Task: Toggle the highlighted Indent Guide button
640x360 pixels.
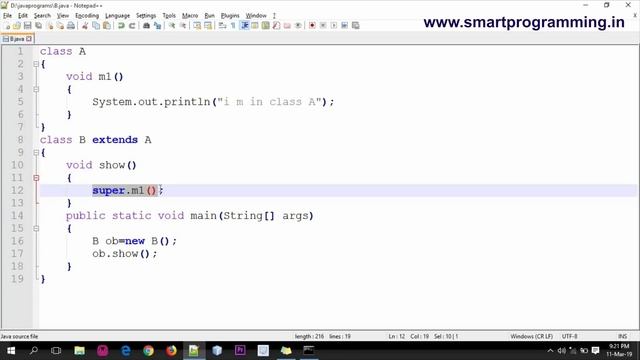Action: [x=244, y=26]
